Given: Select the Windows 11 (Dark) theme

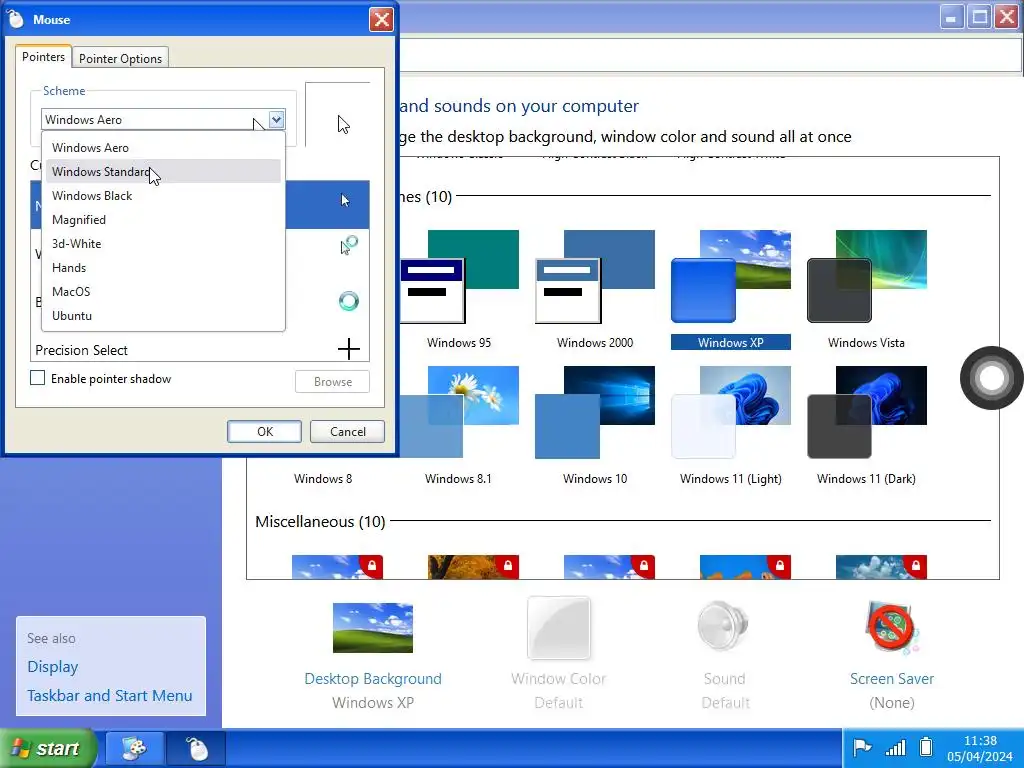Looking at the screenshot, I should (867, 426).
